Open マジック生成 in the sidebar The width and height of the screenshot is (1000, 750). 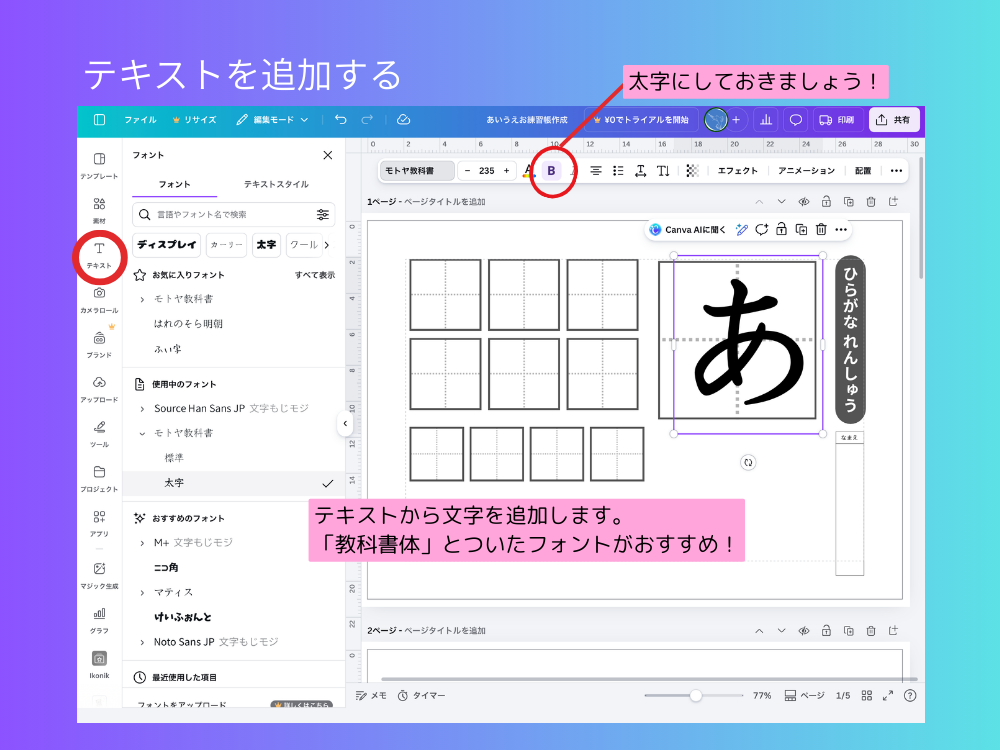99,572
